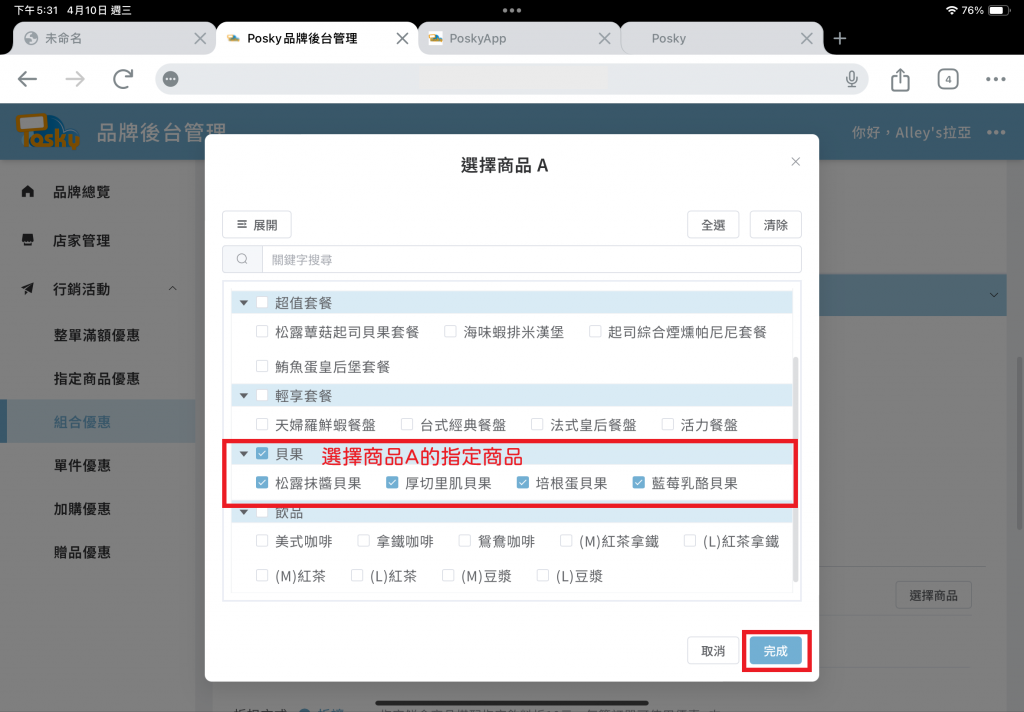Click 全選 to select all products
This screenshot has height=712, width=1024.
tap(713, 225)
